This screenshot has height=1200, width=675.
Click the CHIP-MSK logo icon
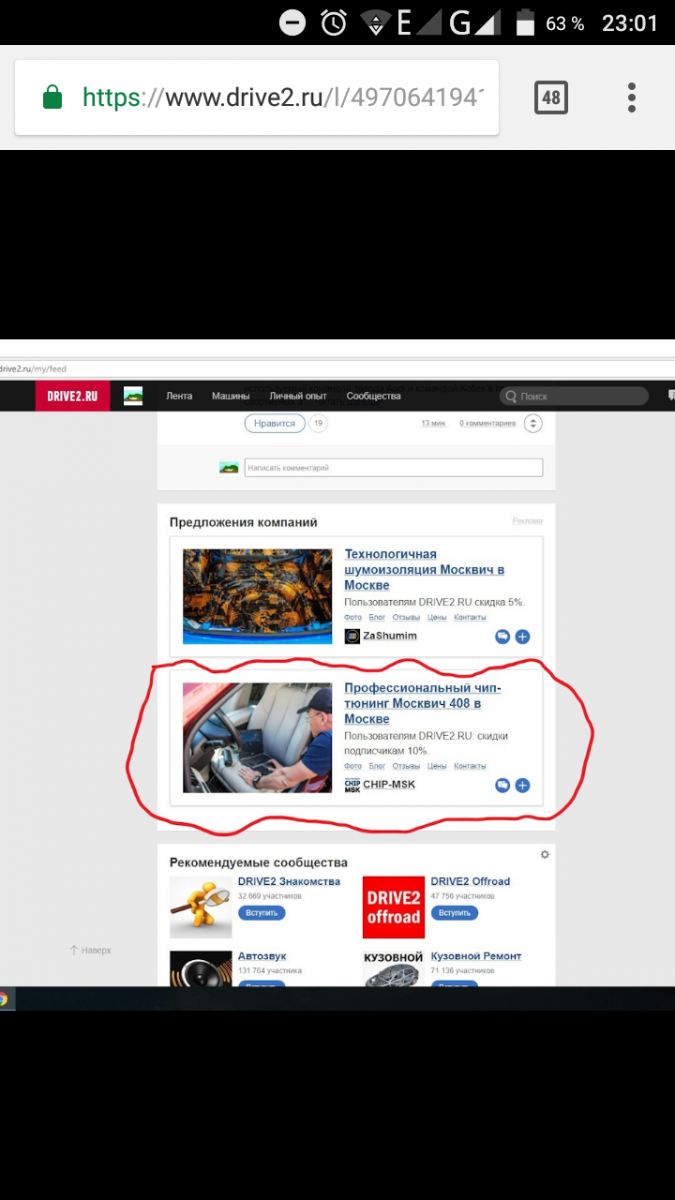pyautogui.click(x=352, y=785)
